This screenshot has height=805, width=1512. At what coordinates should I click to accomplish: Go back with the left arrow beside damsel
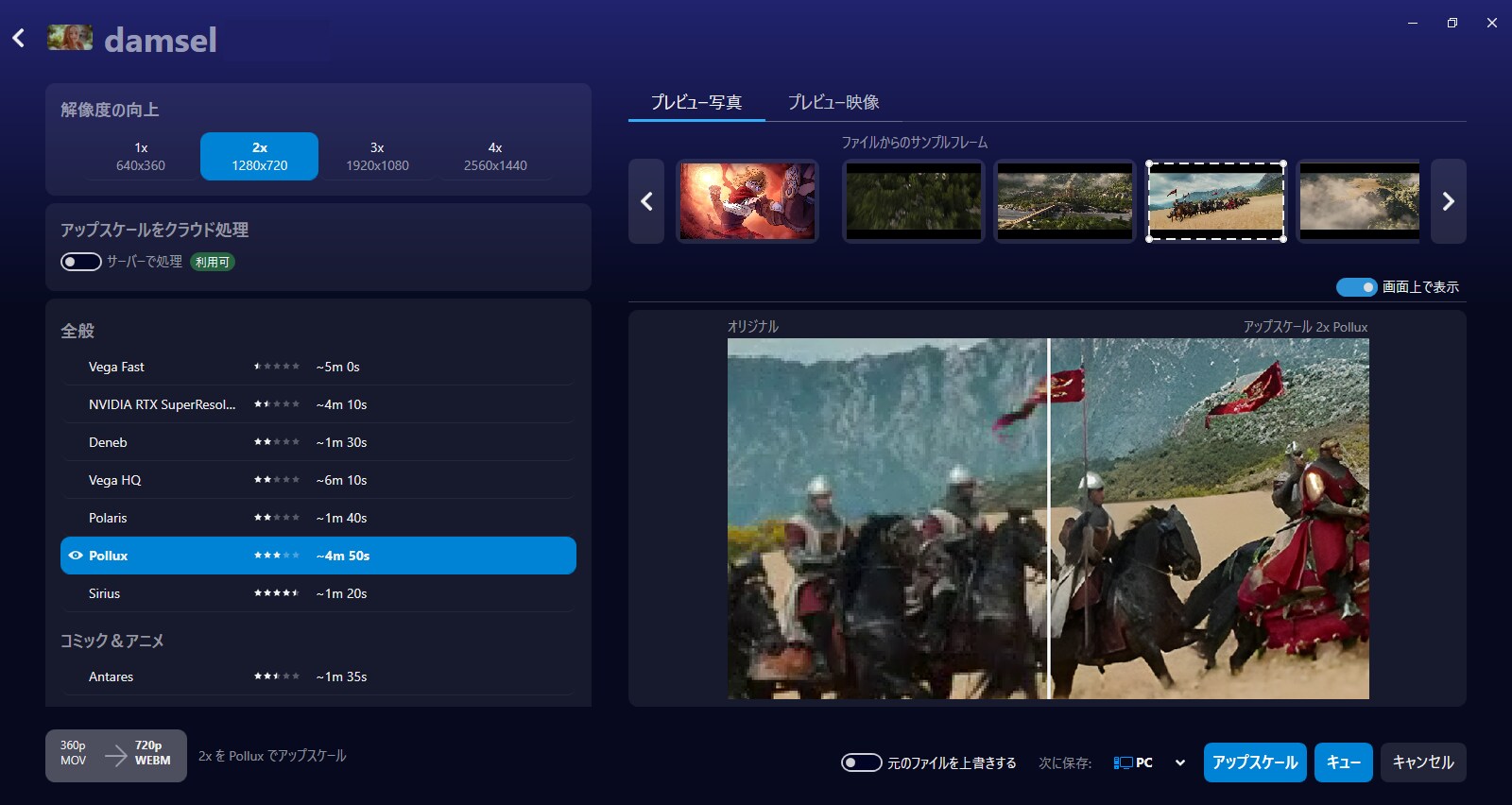click(x=18, y=38)
